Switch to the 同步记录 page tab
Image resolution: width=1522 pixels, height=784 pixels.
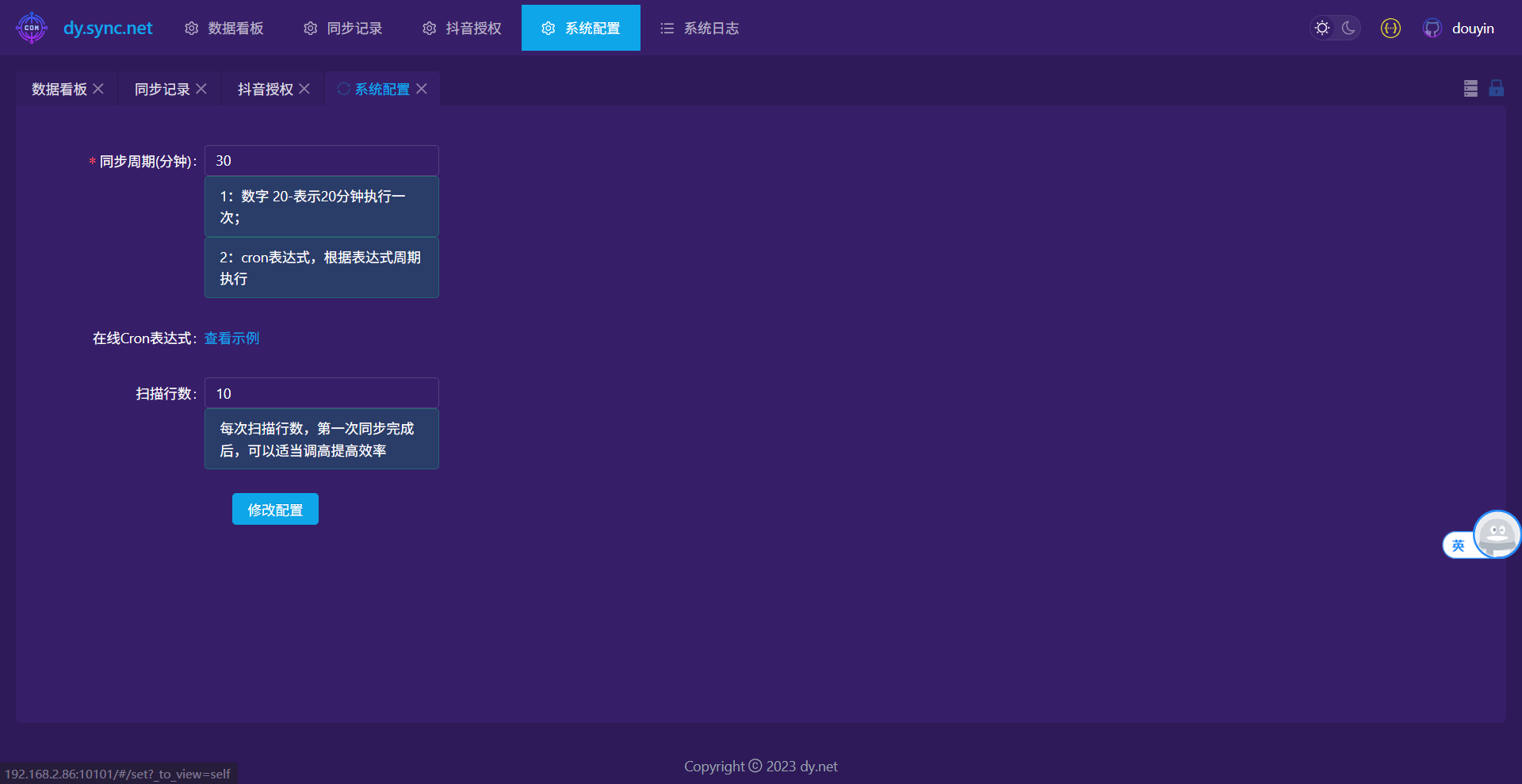pos(162,90)
